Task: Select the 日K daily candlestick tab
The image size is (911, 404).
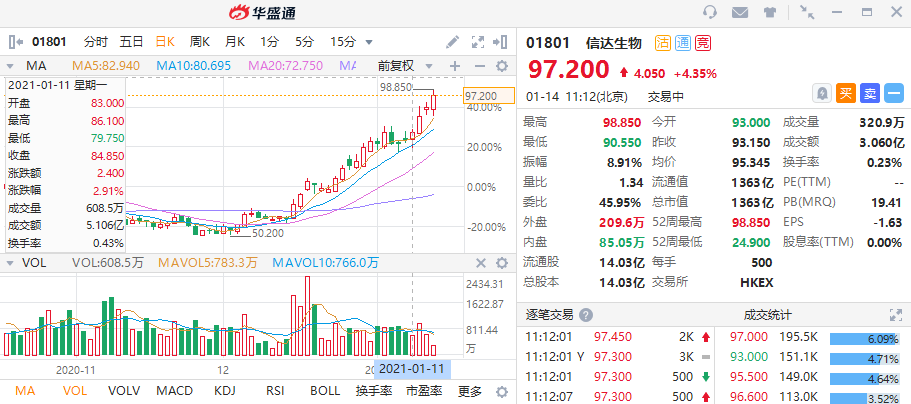Action: [x=165, y=42]
